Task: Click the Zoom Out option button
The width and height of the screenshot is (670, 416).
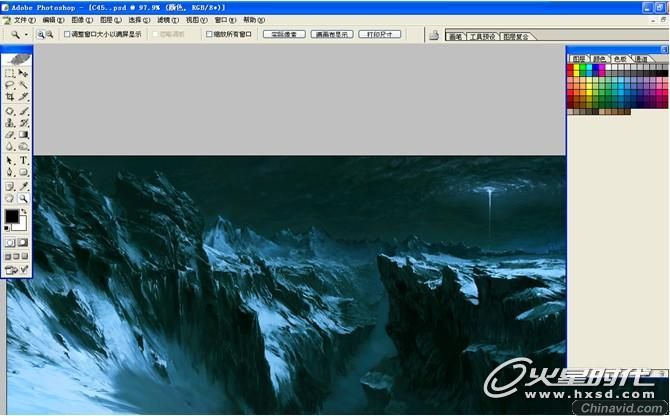Action: [x=50, y=34]
